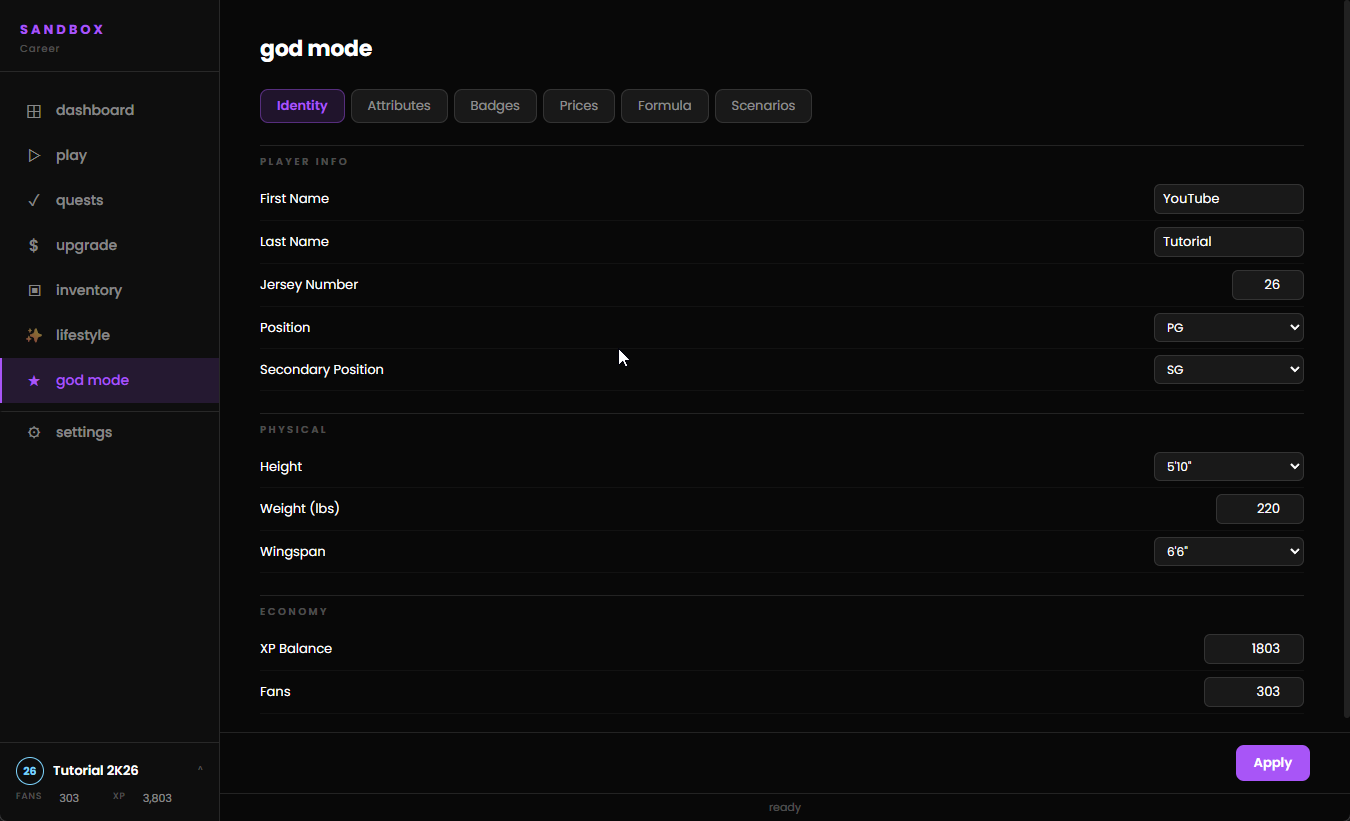1350x821 pixels.
Task: Click the quests checkmark icon
Action: pos(34,200)
